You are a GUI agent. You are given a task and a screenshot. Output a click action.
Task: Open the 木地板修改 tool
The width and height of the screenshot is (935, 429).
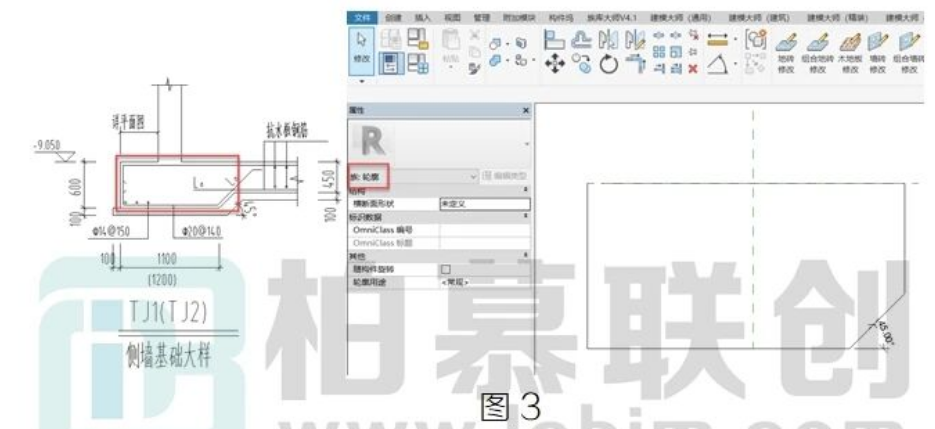tap(850, 52)
